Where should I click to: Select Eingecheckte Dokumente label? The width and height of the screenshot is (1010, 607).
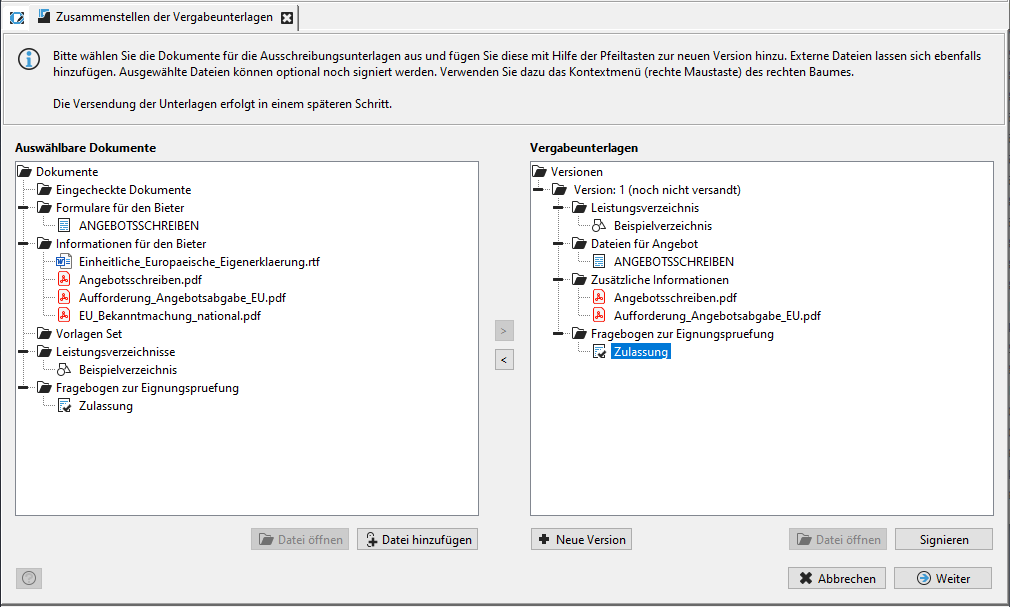click(124, 189)
